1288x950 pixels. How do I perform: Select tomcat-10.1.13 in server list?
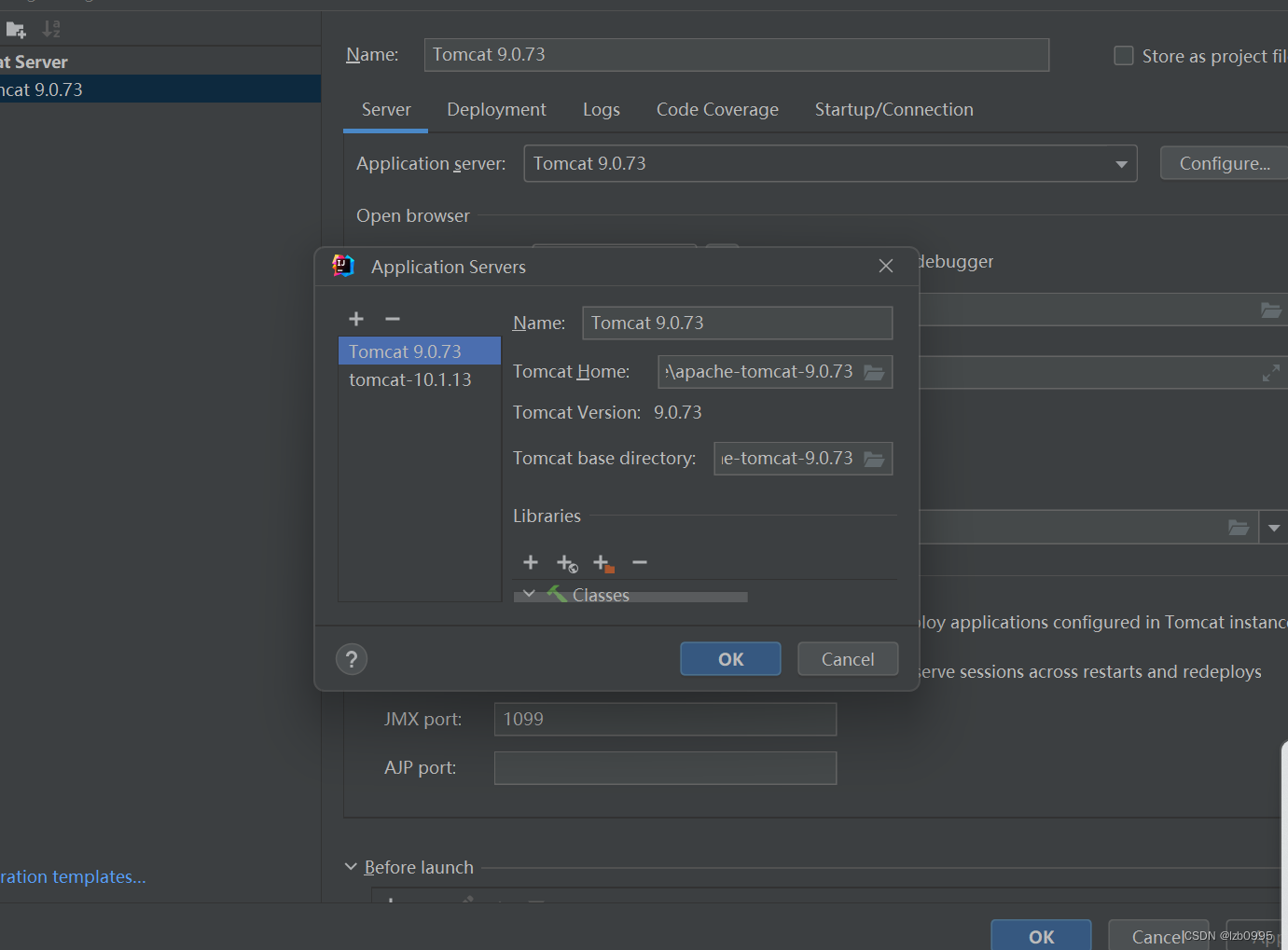click(420, 379)
